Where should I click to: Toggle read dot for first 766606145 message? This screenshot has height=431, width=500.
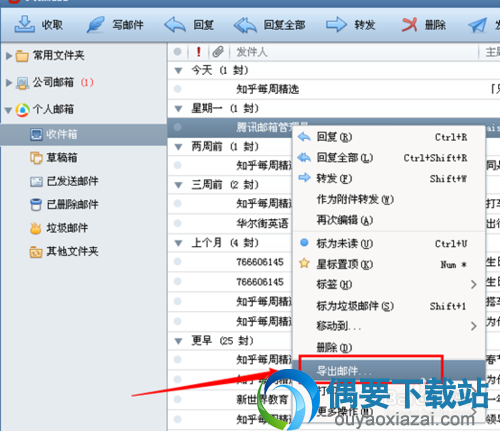[x=178, y=262]
